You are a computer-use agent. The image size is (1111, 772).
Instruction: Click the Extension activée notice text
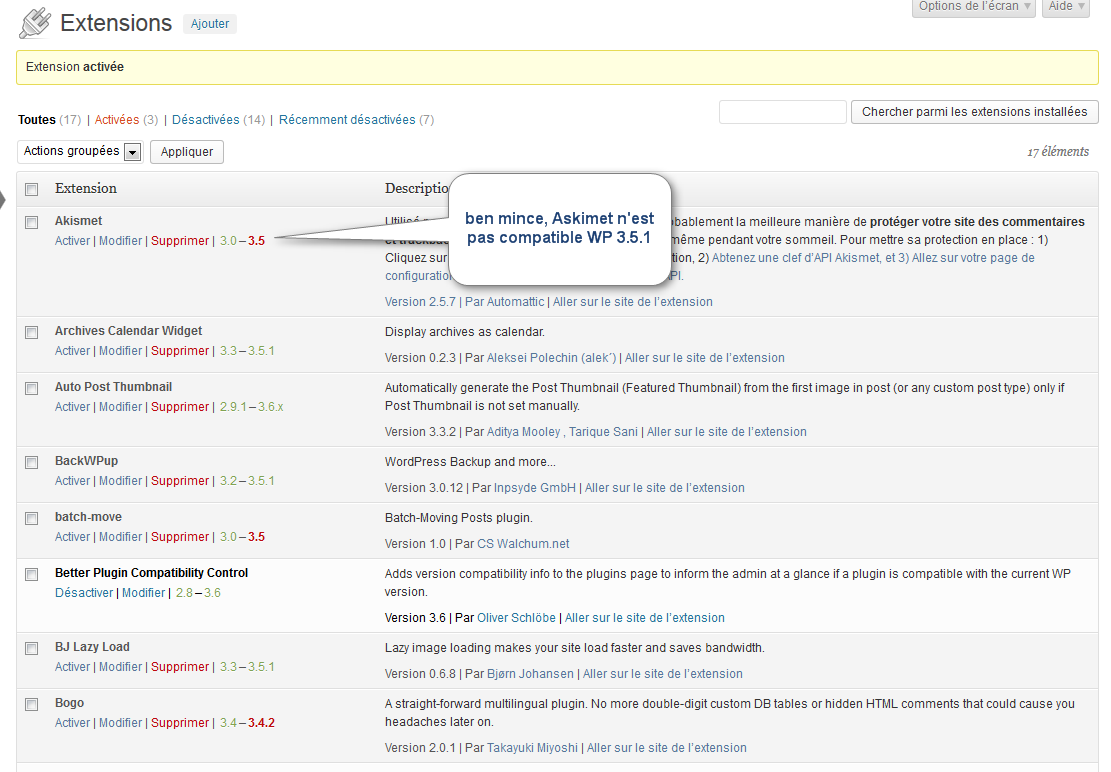coord(75,67)
